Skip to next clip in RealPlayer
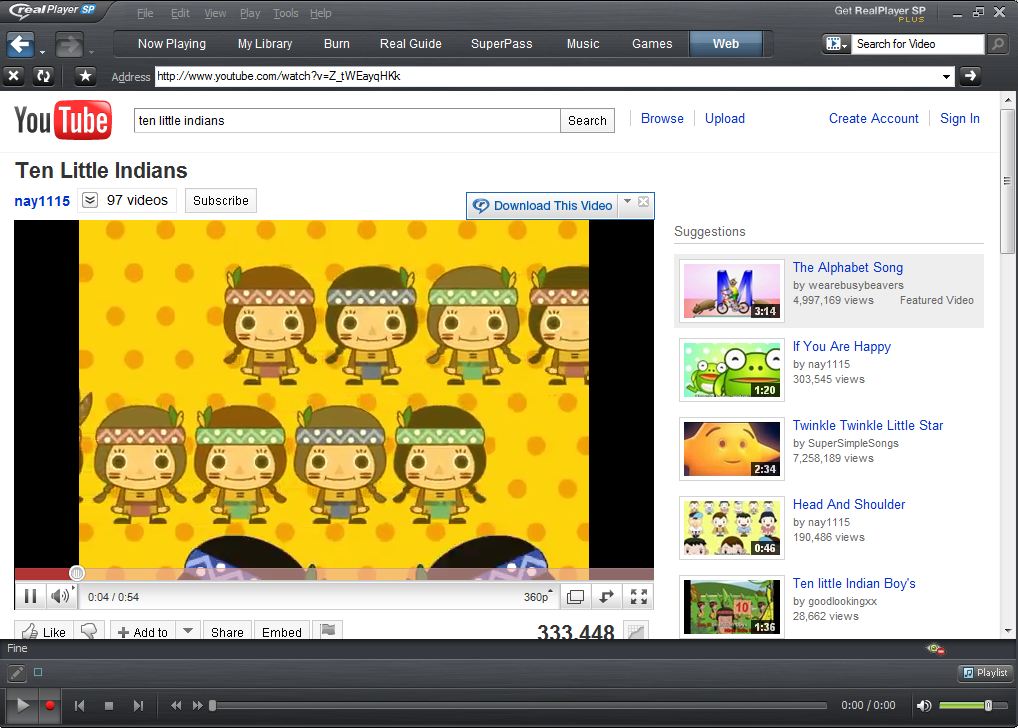The height and width of the screenshot is (728, 1018). 138,705
